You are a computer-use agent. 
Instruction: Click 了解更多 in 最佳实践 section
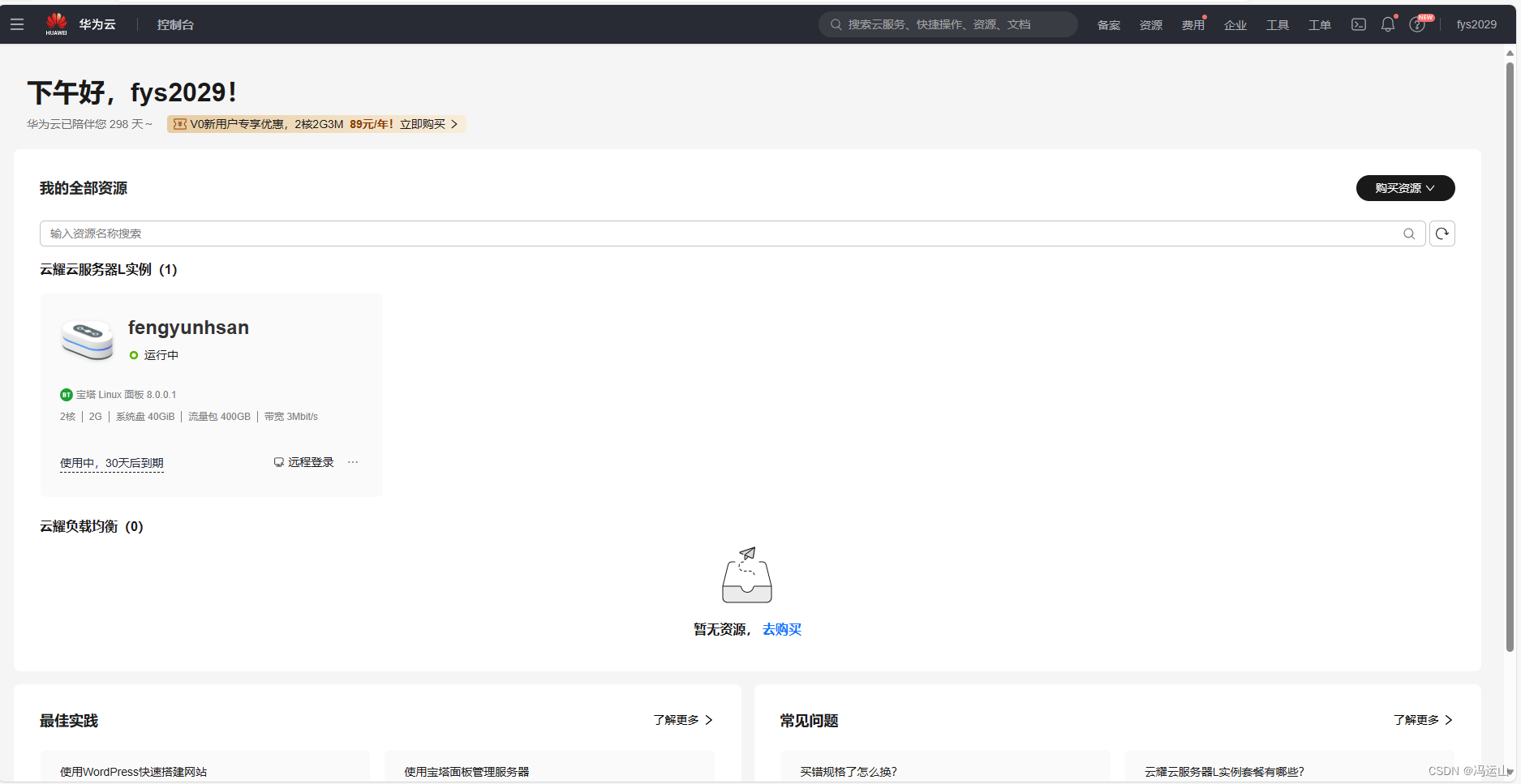(x=683, y=720)
